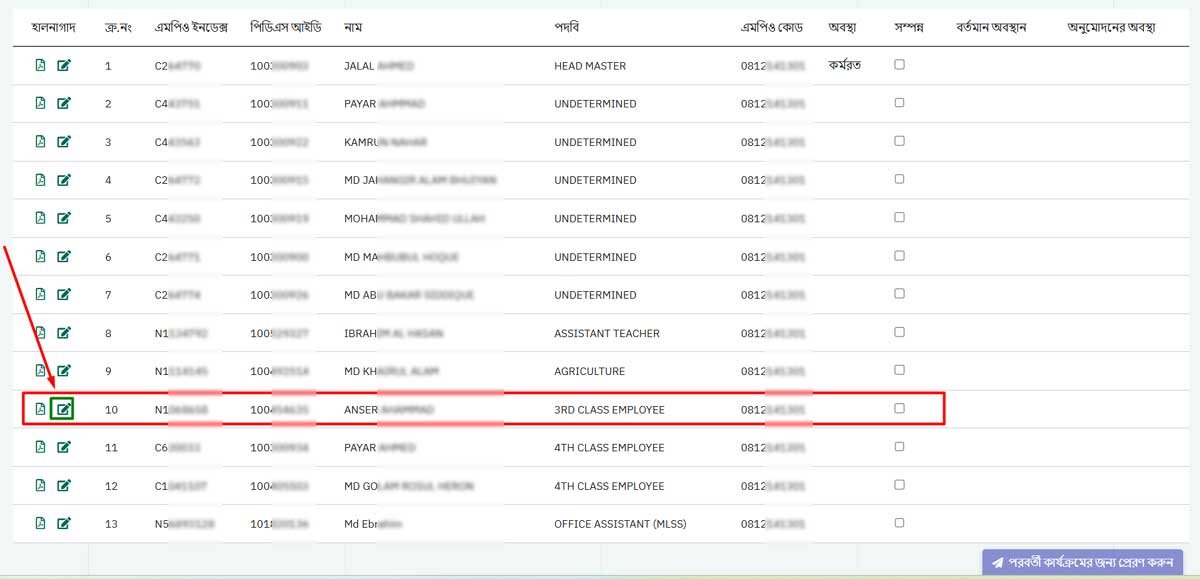Click the পরবর্তী কার্যক্রমের জন্য প্রেরণ করুন button
1200x579 pixels.
click(1082, 562)
